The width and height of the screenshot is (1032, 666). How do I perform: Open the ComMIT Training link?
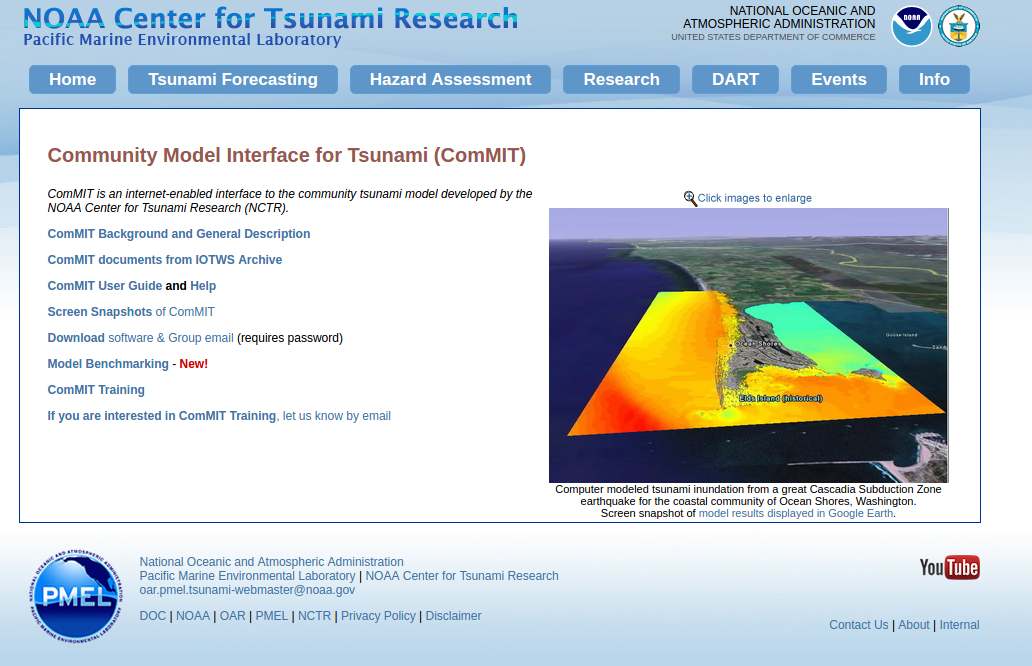click(x=96, y=390)
